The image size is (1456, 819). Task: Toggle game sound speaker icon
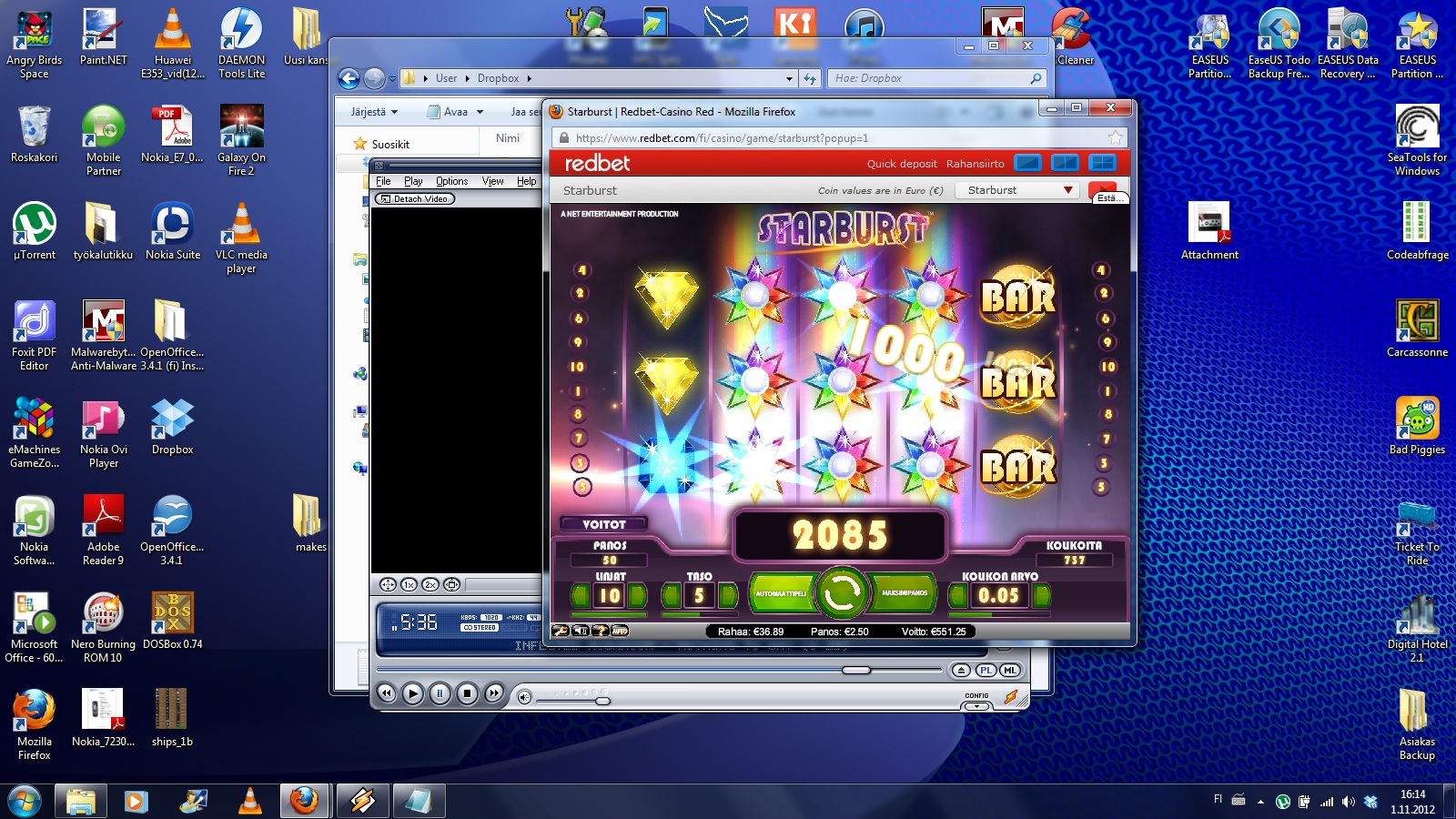pyautogui.click(x=580, y=631)
